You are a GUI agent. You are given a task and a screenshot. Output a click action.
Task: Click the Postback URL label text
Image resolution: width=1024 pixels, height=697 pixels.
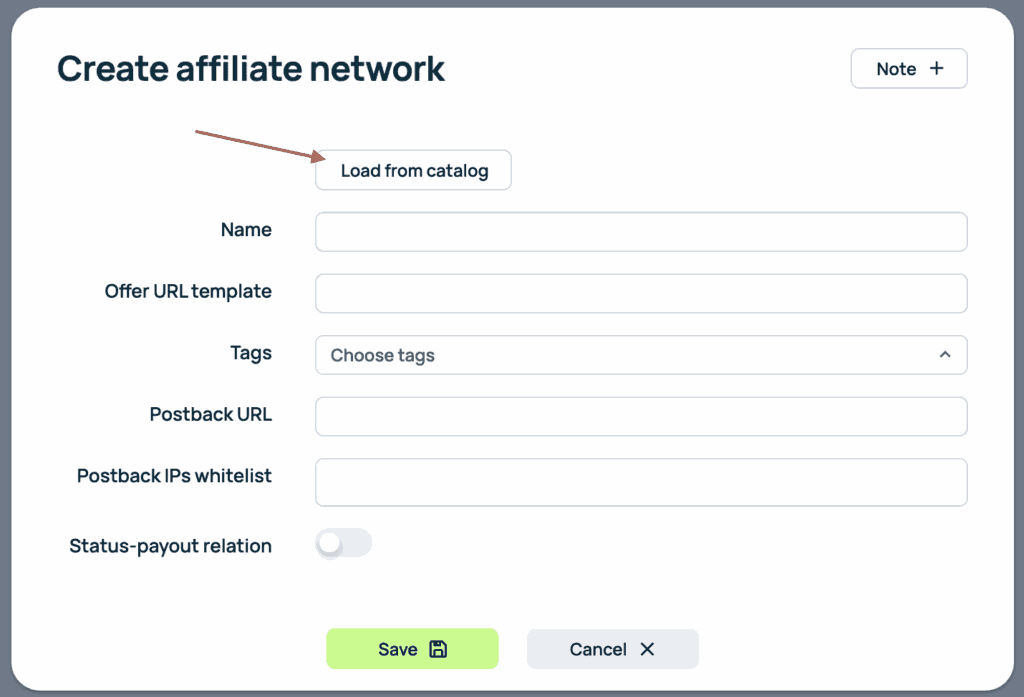coord(210,414)
